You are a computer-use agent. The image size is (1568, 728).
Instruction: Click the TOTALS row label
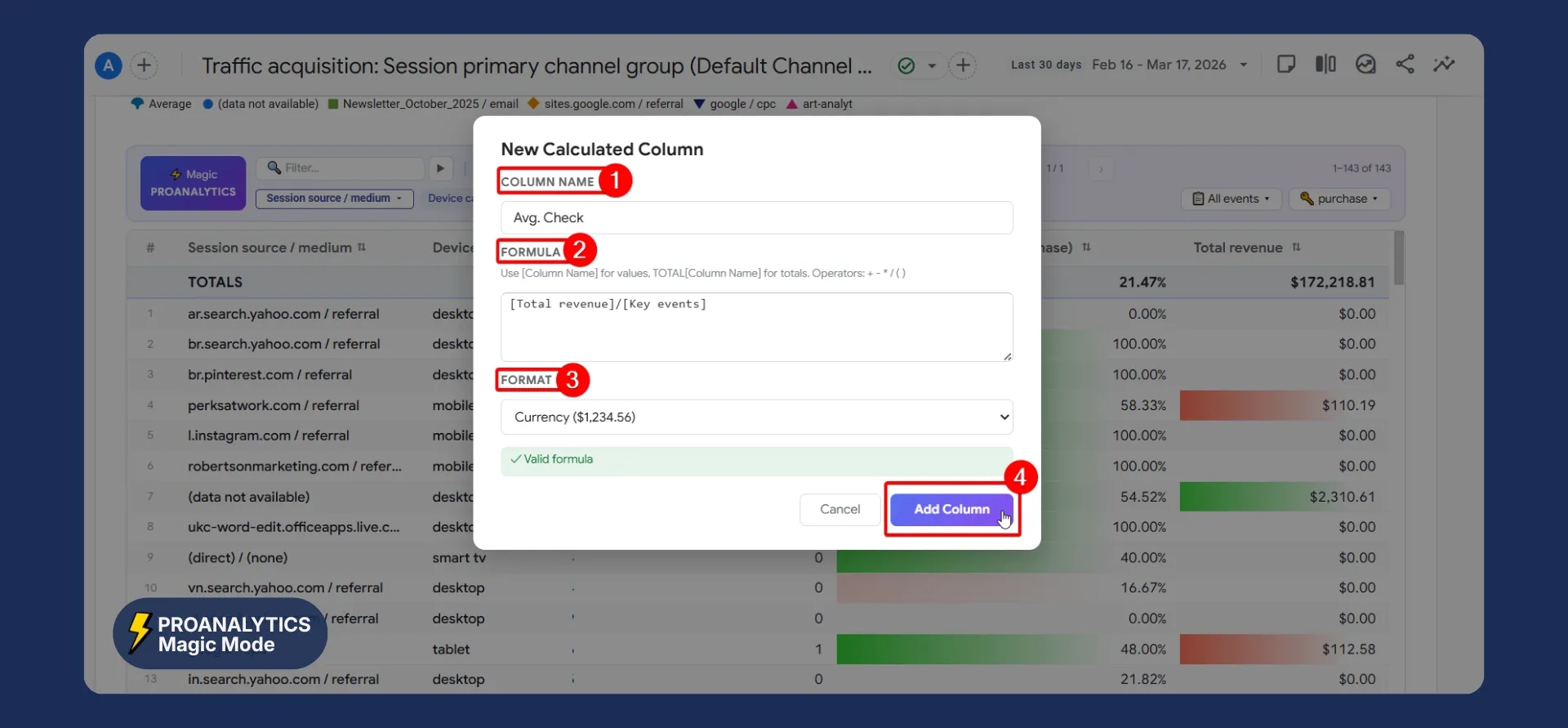coord(215,282)
